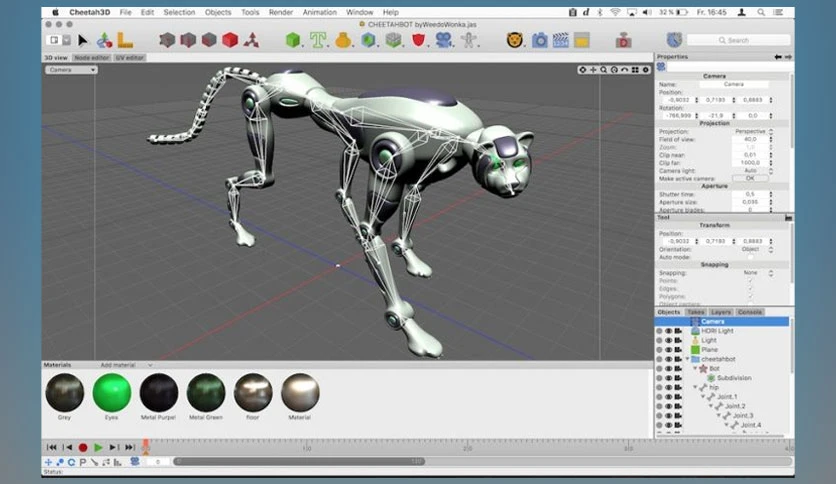
Task: Click the red shield toolbar icon
Action: pos(419,40)
